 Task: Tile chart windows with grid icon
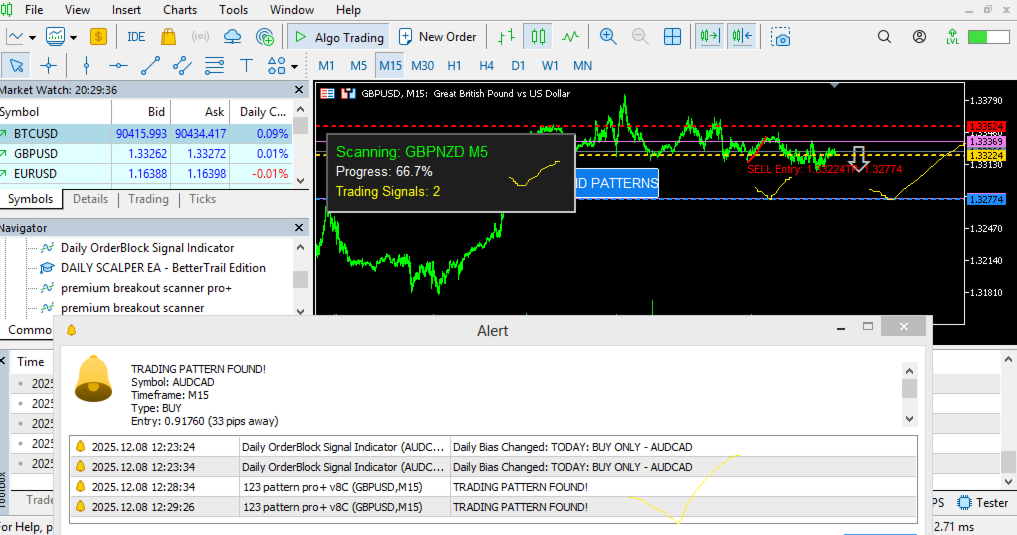coord(673,37)
